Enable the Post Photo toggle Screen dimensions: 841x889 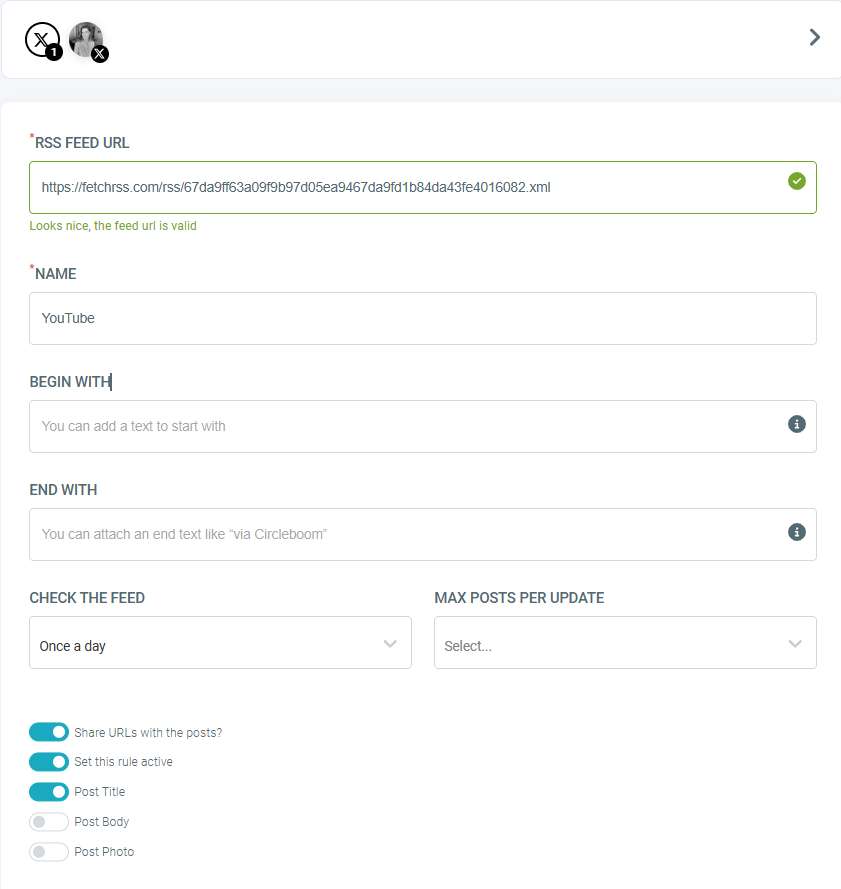point(49,852)
